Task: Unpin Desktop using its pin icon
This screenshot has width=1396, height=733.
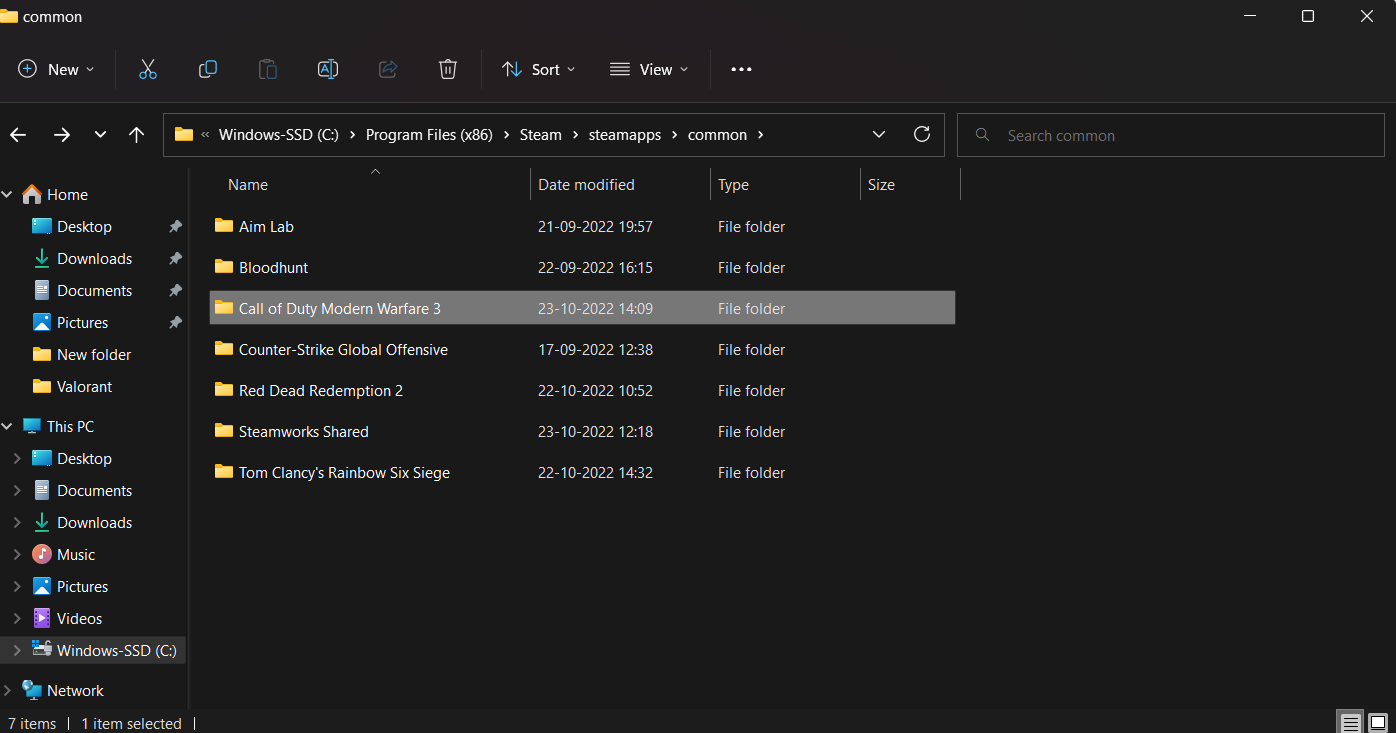Action: pyautogui.click(x=175, y=227)
